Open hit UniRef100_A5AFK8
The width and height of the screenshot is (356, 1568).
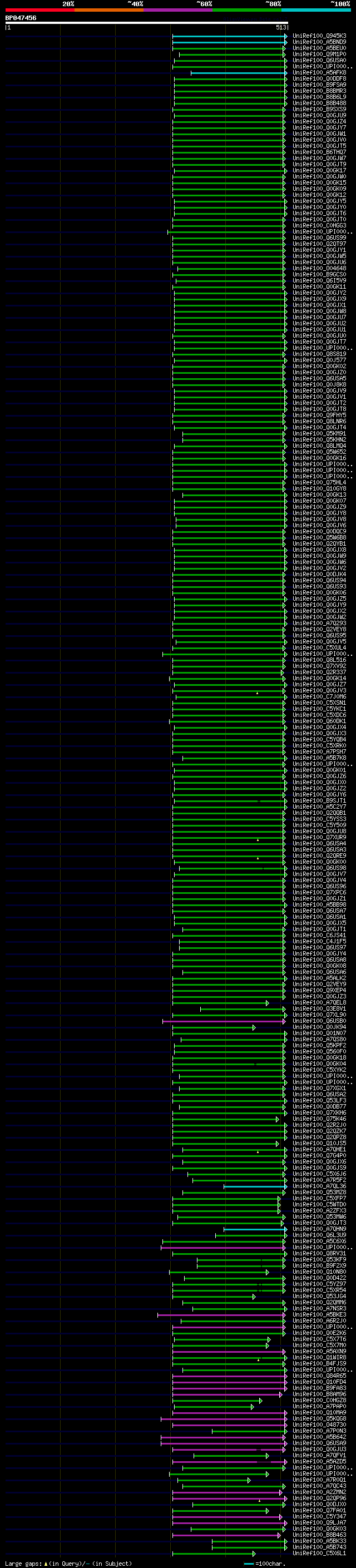(x=319, y=72)
